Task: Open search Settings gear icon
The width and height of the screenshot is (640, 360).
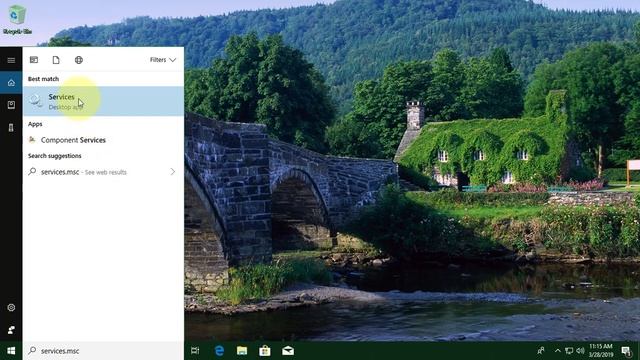Action: (11, 307)
